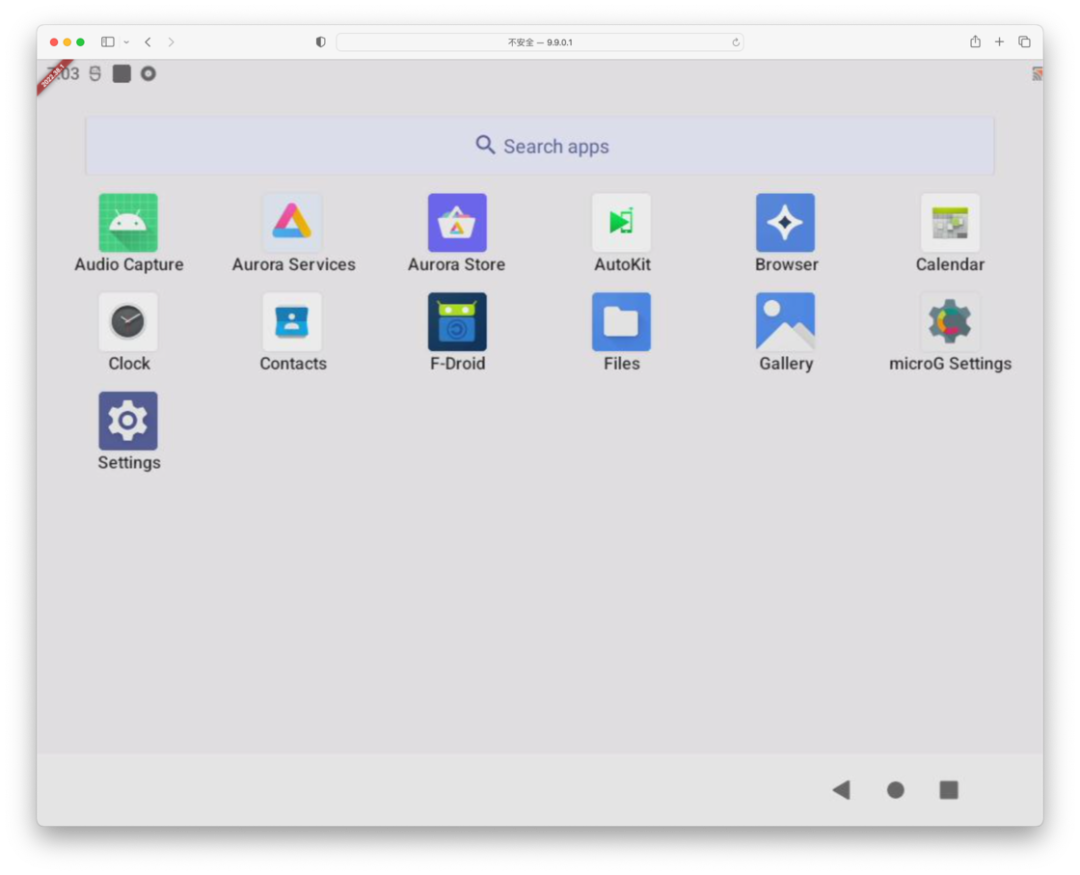
Task: Expand the sidebar options dropdown chevron
Action: click(126, 42)
